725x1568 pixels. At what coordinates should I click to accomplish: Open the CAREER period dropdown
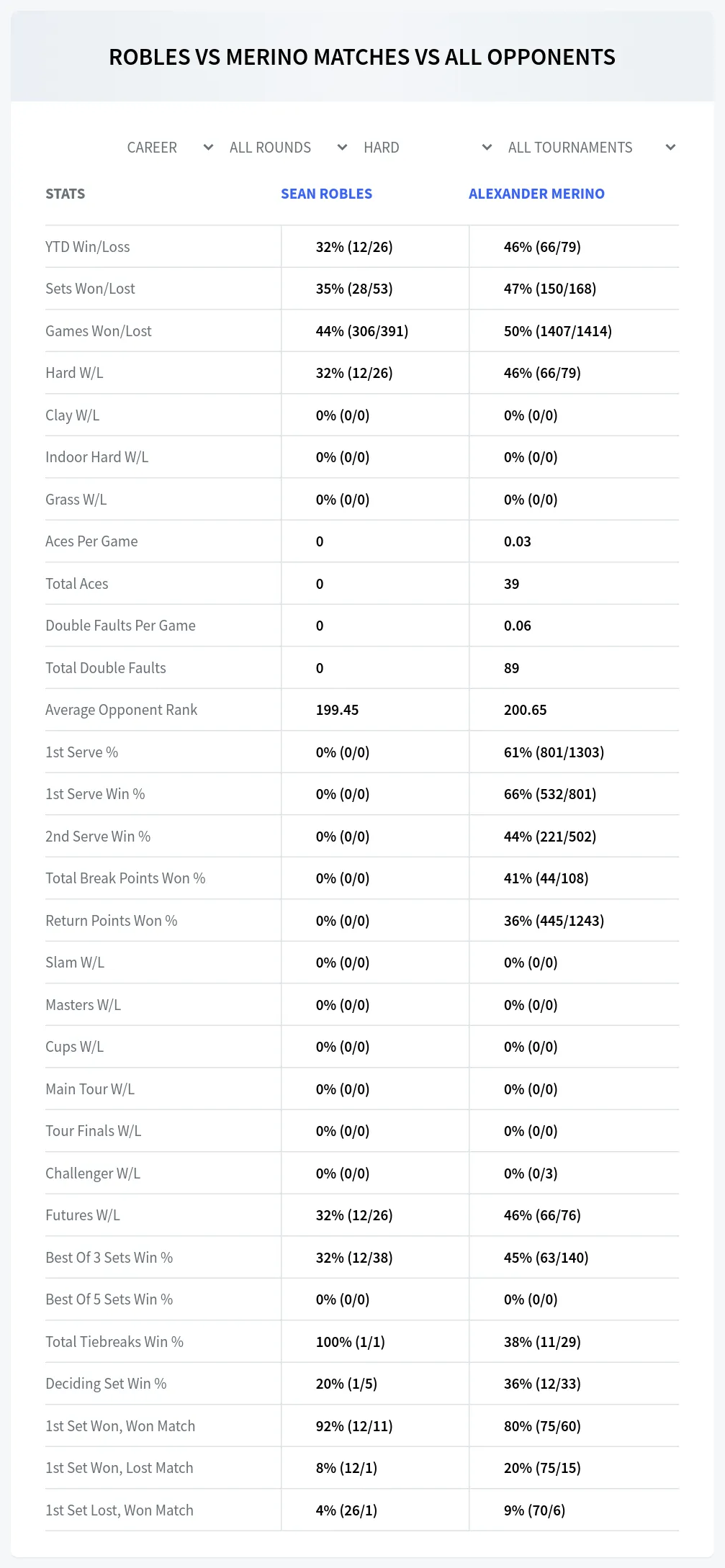pyautogui.click(x=170, y=148)
